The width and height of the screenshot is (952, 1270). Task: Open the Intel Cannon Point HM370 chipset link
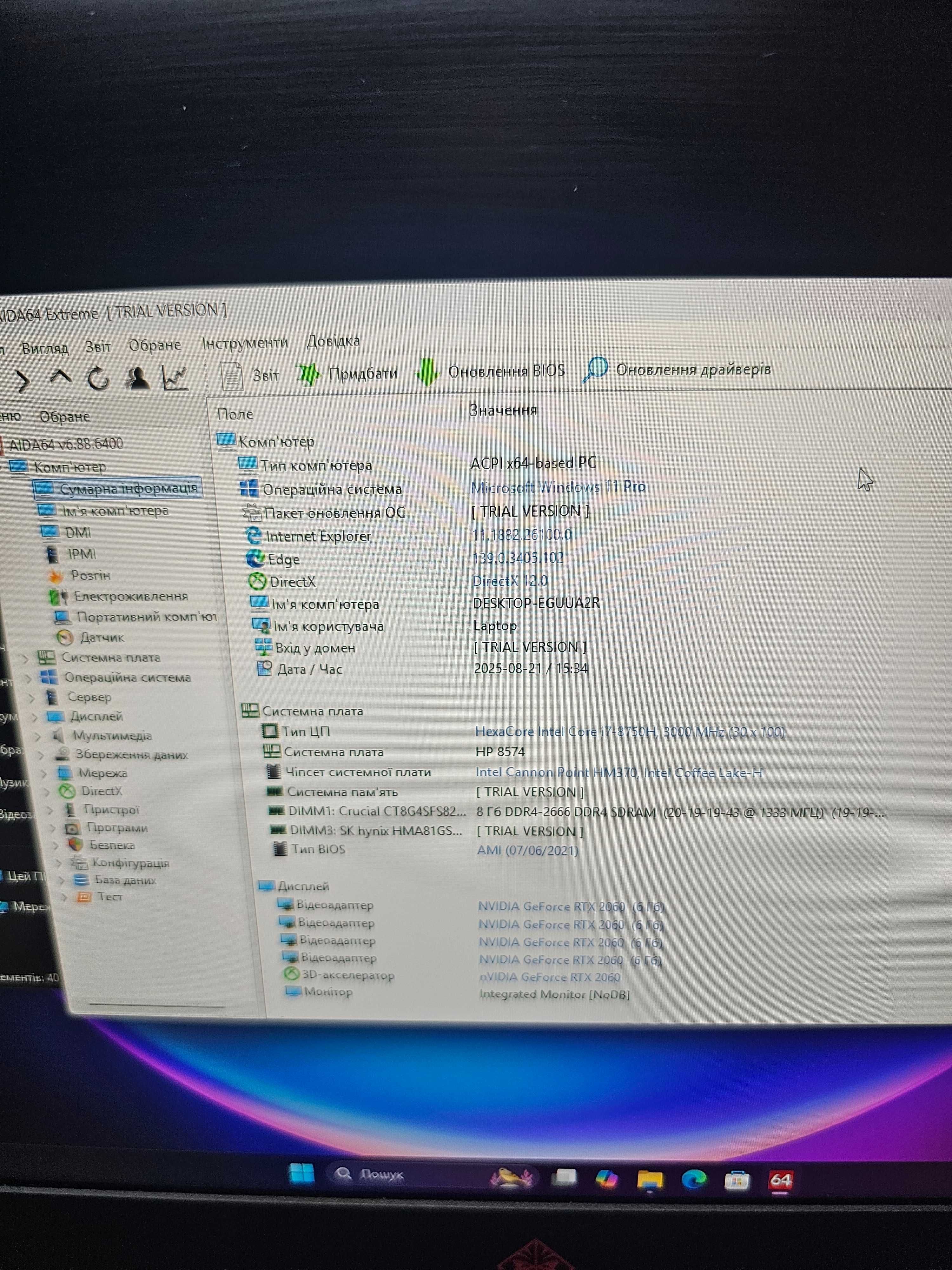(618, 773)
